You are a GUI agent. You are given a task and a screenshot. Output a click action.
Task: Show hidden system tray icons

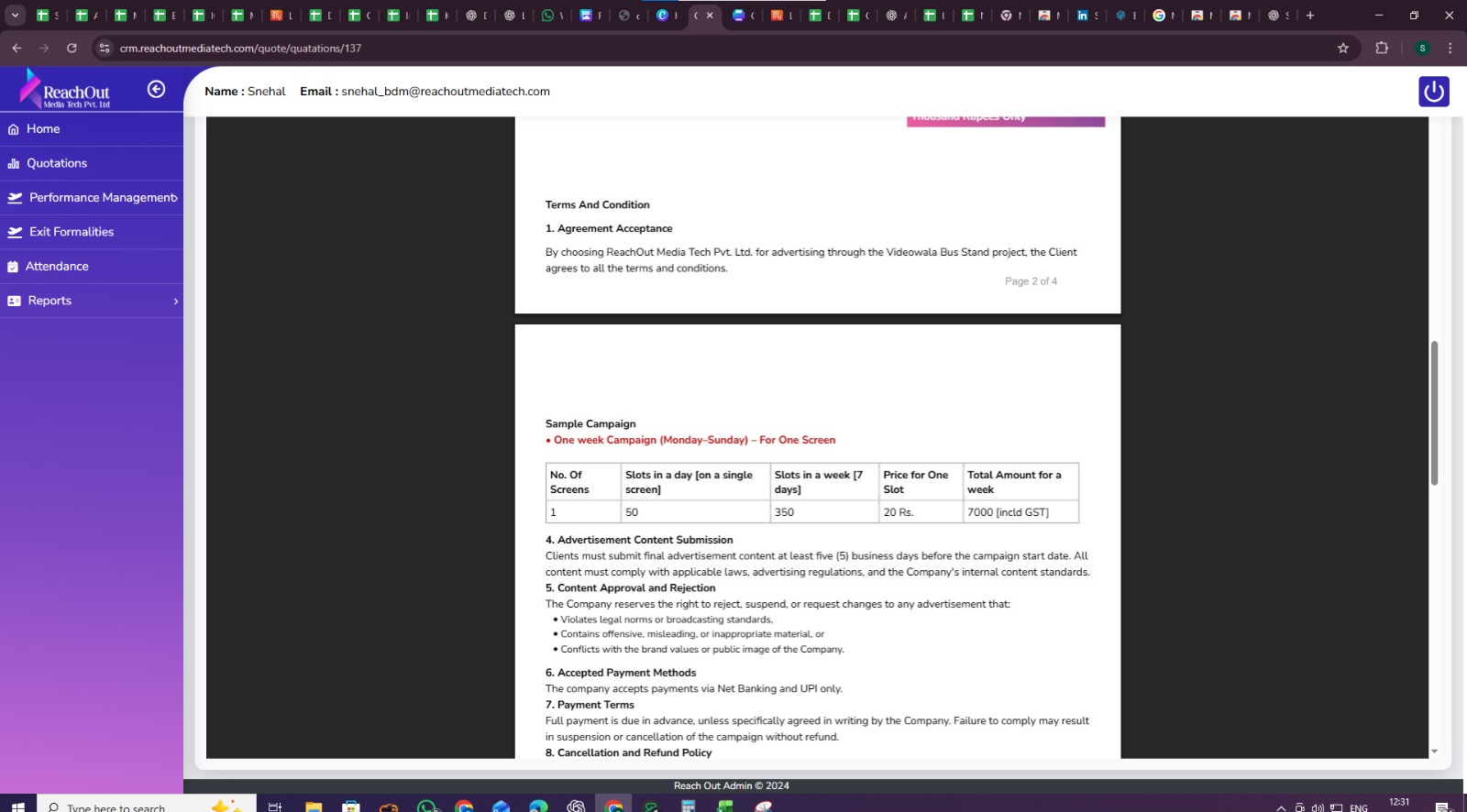point(1281,807)
